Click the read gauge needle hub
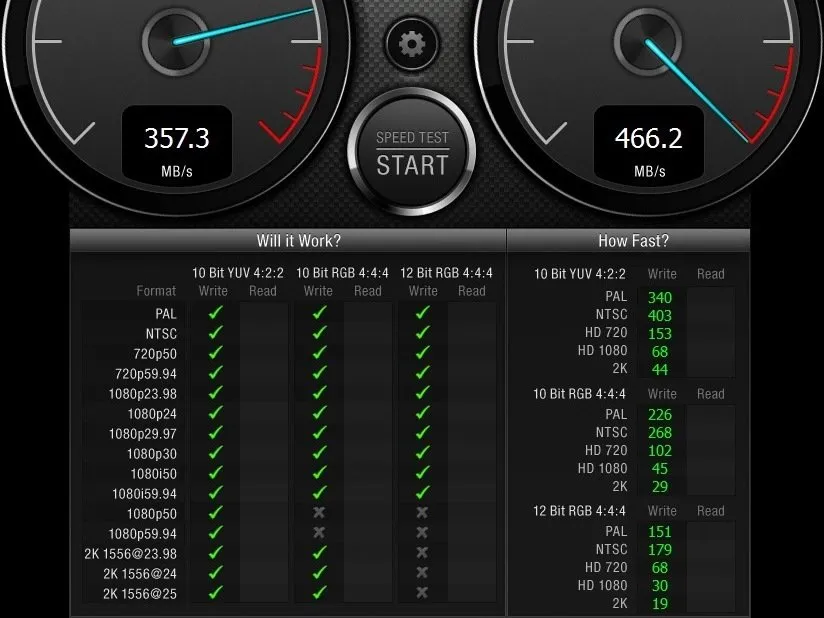The height and width of the screenshot is (618, 824). click(x=648, y=41)
